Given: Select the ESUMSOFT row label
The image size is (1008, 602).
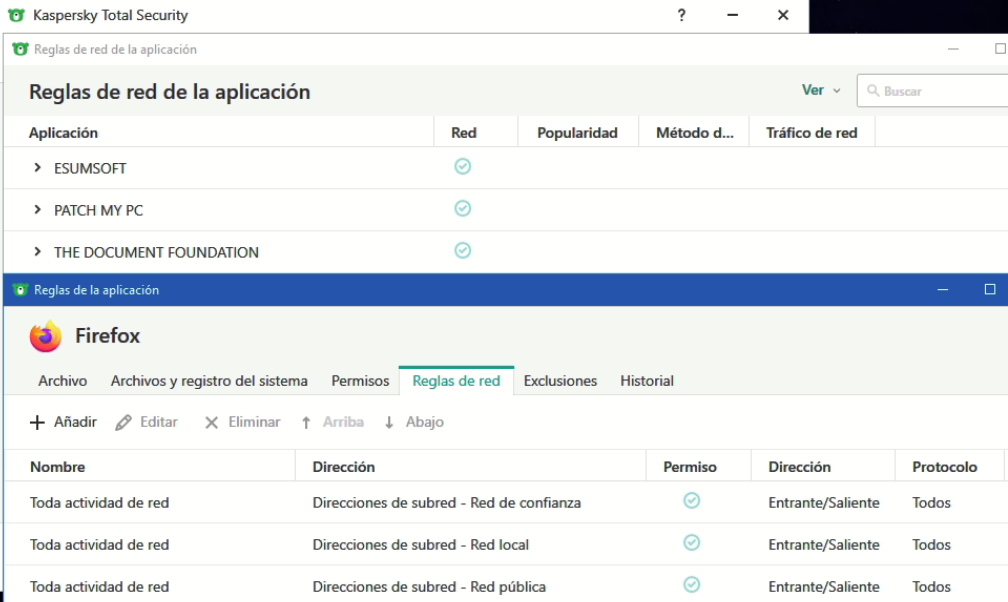Looking at the screenshot, I should coord(90,168).
